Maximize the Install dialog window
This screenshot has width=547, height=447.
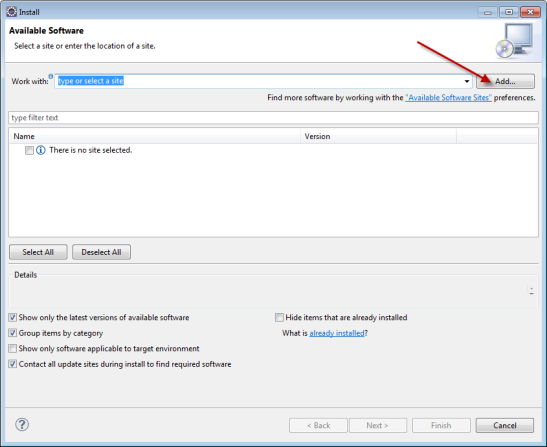509,12
